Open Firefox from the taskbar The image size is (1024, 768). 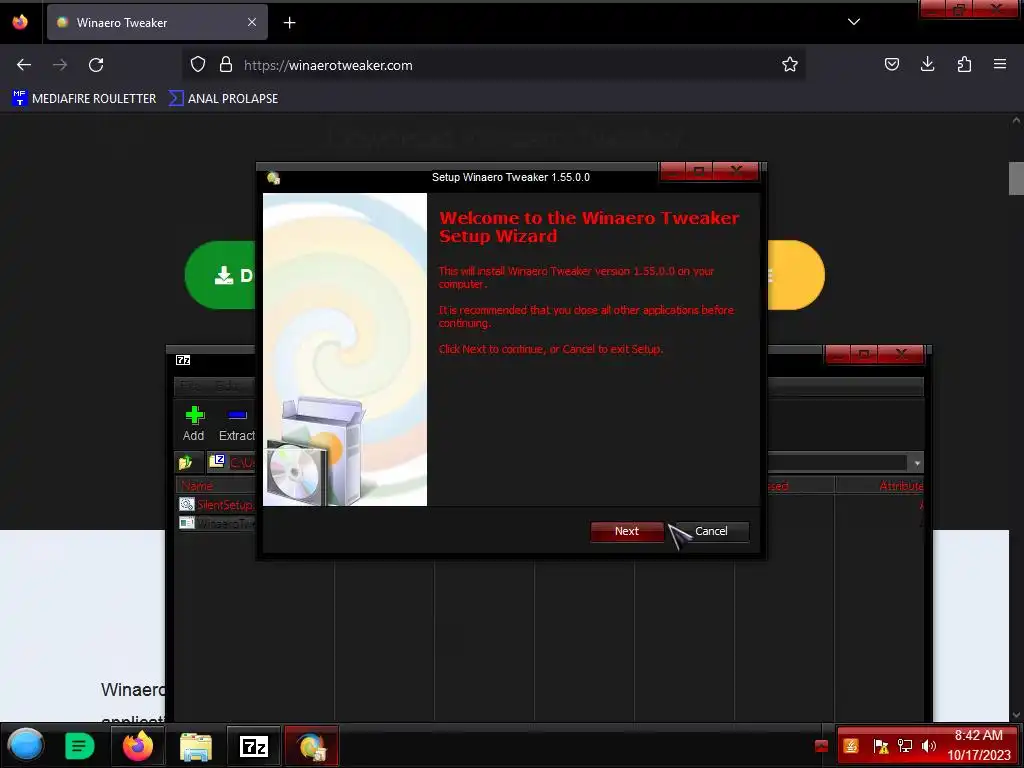138,746
